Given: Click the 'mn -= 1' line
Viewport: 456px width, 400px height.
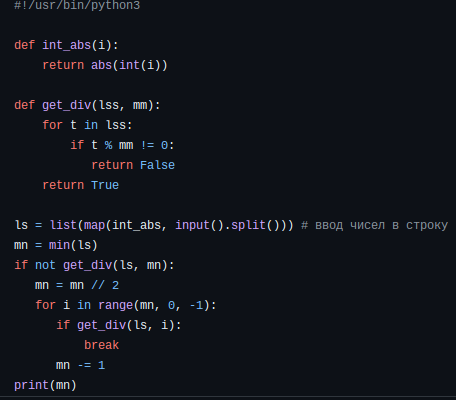Looking at the screenshot, I should pyautogui.click(x=81, y=365).
